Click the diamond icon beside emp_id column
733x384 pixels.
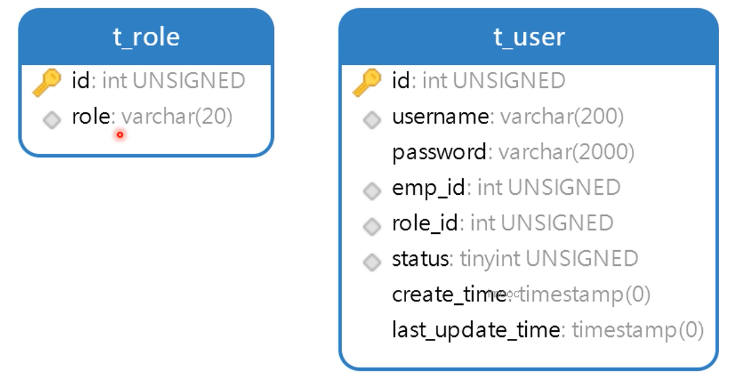(x=372, y=191)
